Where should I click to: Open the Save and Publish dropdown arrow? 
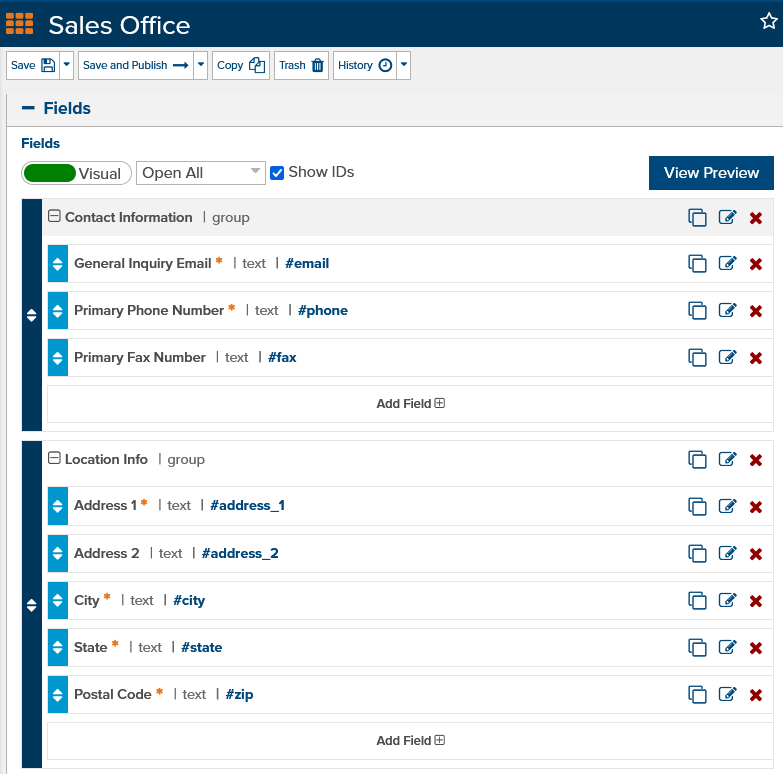(x=201, y=65)
